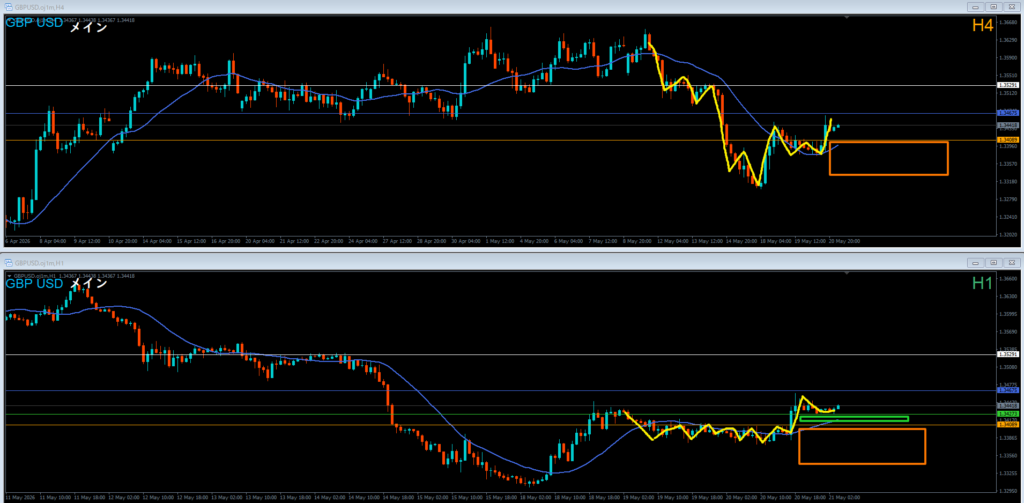The image size is (1024, 503).
Task: Click the gray chart shift triangle in H4 chart
Action: (847, 18)
